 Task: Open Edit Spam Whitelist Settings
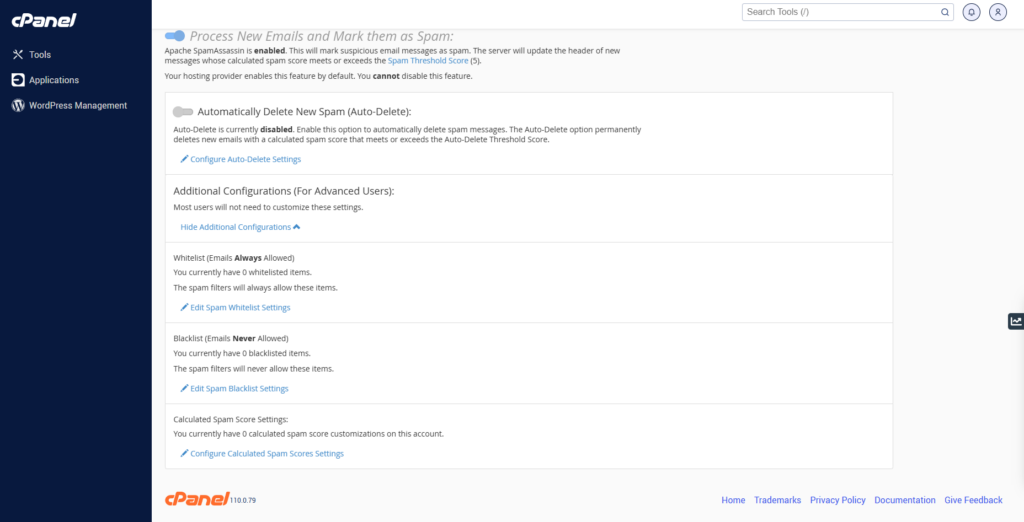240,307
